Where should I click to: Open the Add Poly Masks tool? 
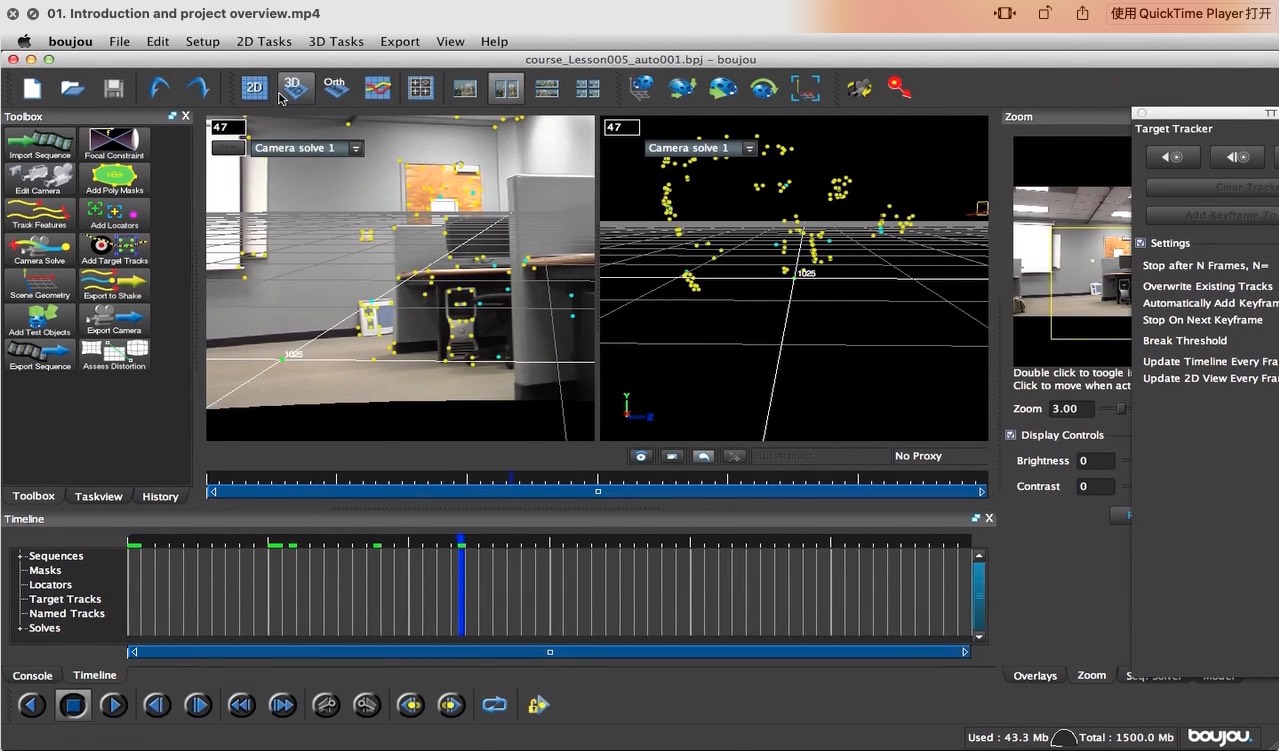point(114,178)
